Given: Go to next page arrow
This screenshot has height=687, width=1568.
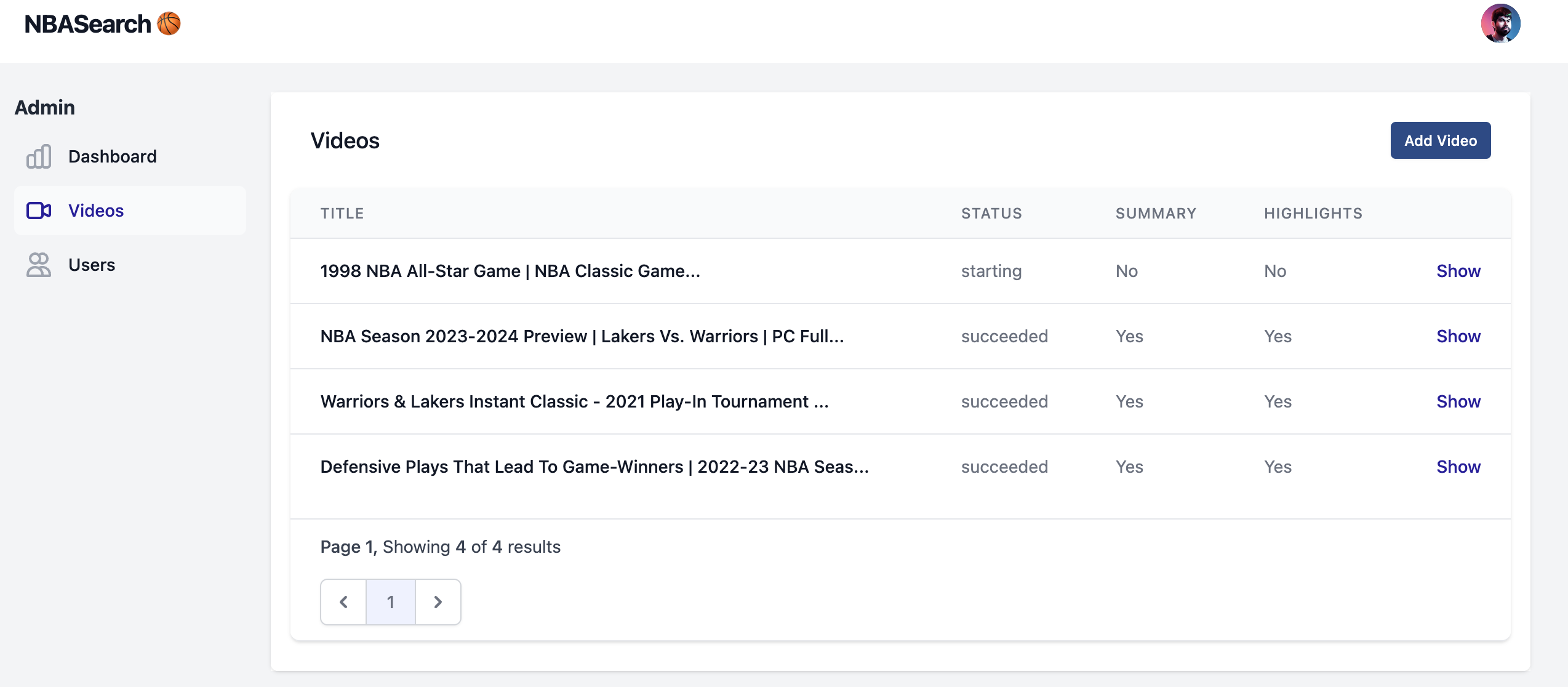Looking at the screenshot, I should [438, 602].
